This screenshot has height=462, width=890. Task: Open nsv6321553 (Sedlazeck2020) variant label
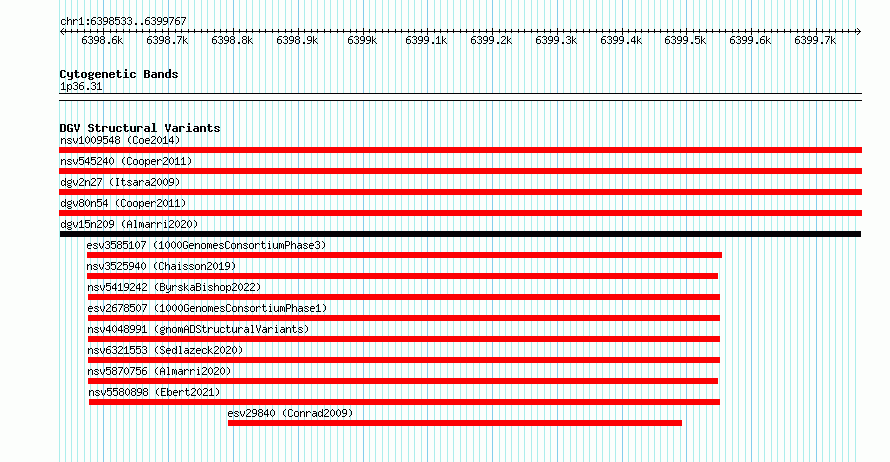[x=165, y=350]
